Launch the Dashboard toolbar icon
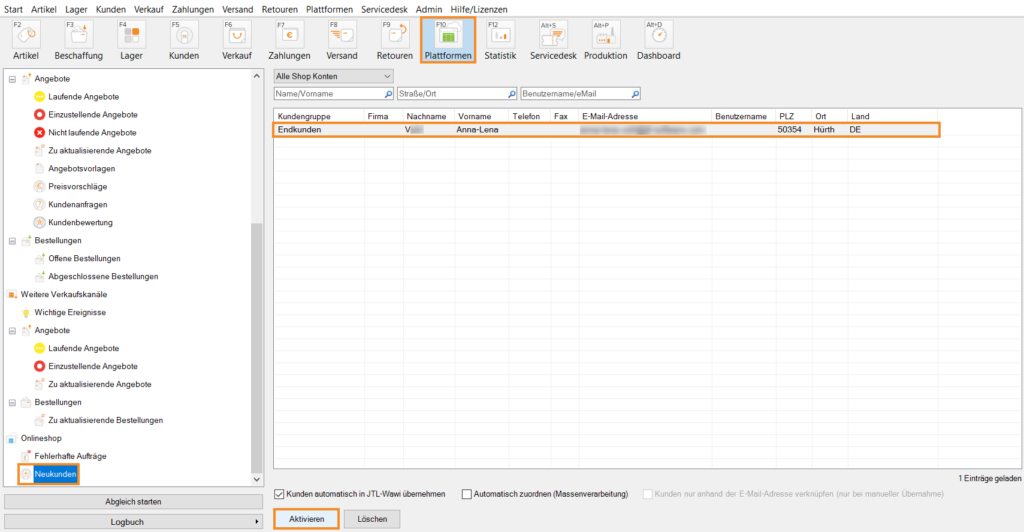The width and height of the screenshot is (1024, 532). (658, 37)
